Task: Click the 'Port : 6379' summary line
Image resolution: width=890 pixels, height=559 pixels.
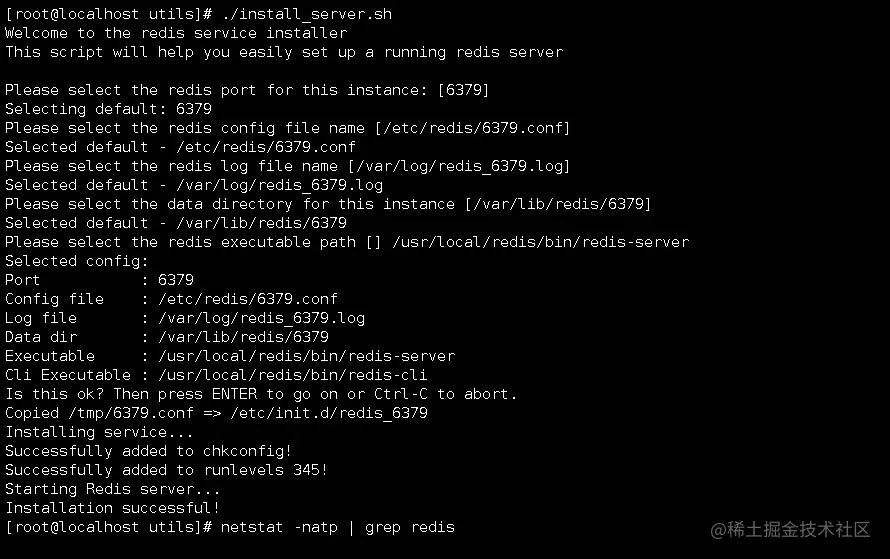Action: click(99, 280)
